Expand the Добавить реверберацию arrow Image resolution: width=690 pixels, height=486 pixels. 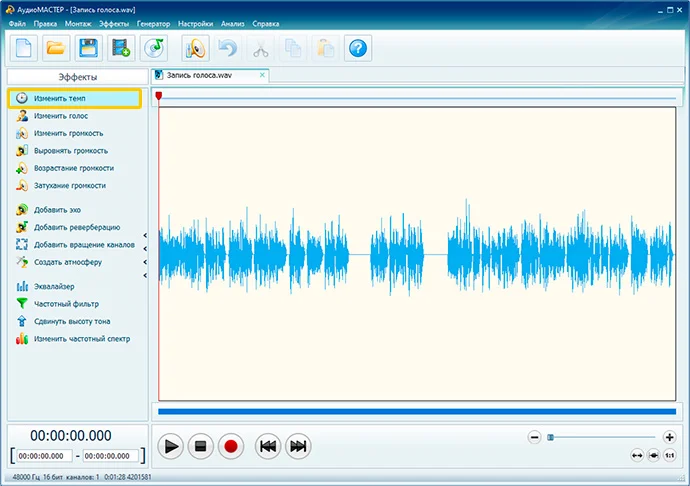pyautogui.click(x=145, y=236)
